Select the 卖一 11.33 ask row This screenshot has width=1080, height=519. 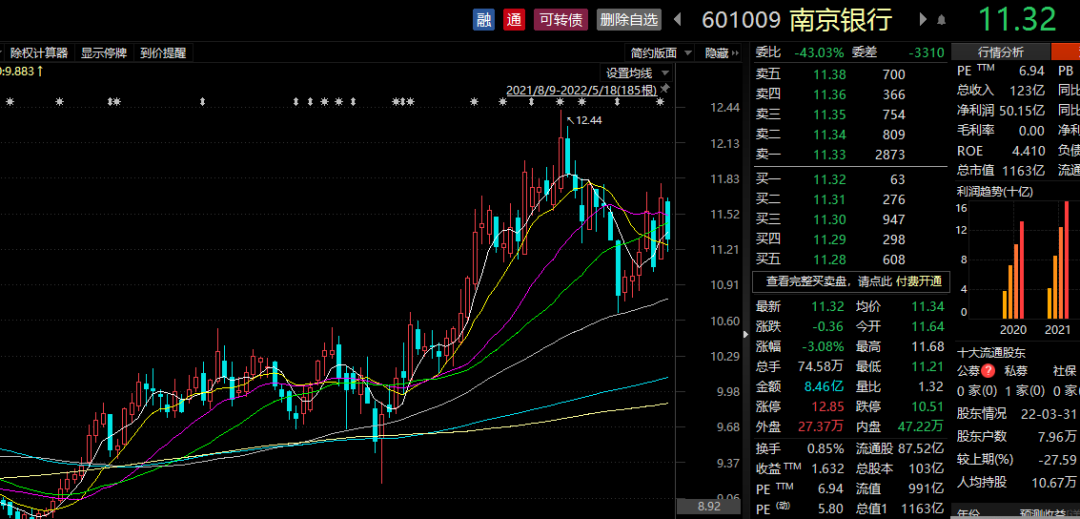point(851,154)
